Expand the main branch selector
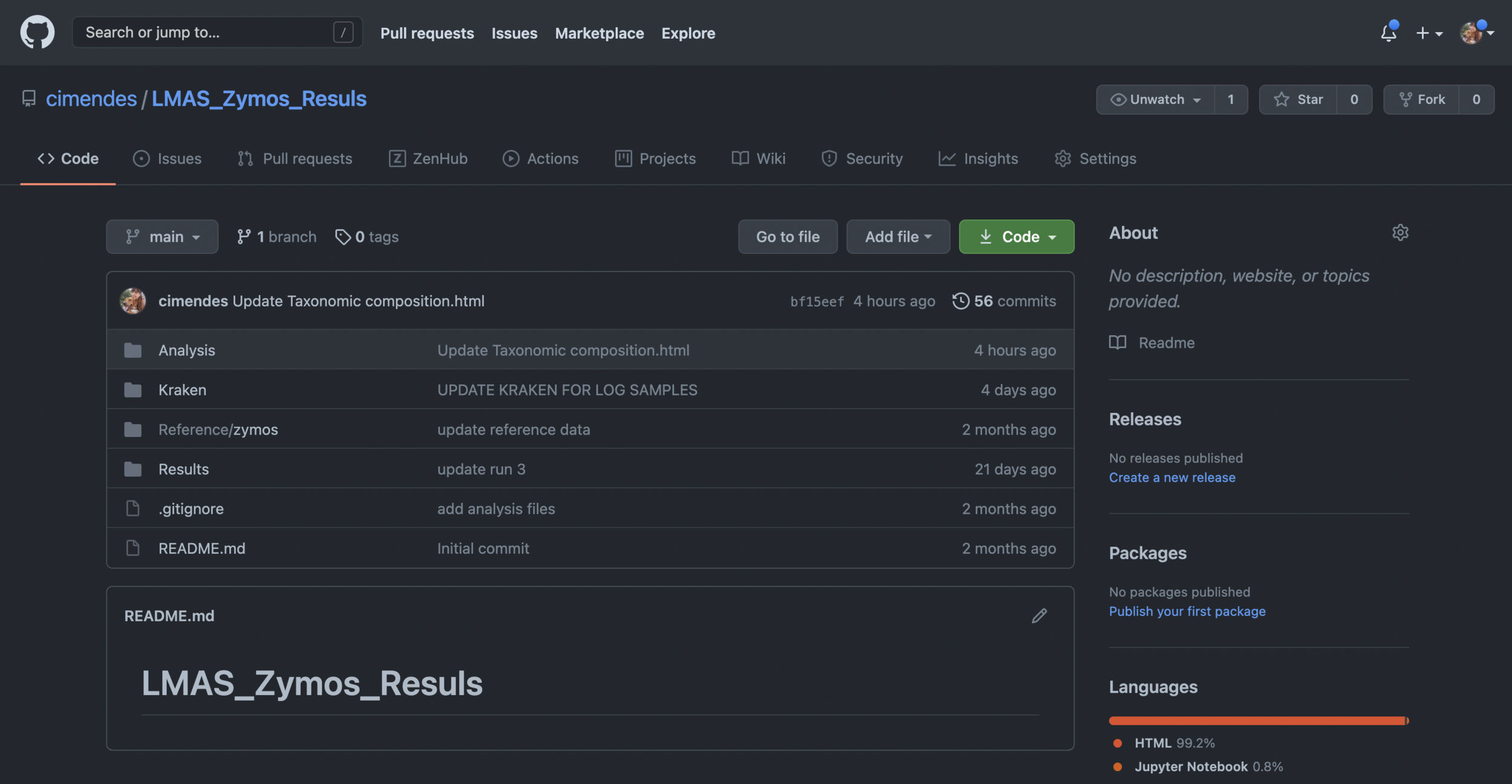This screenshot has width=1512, height=784. point(162,237)
